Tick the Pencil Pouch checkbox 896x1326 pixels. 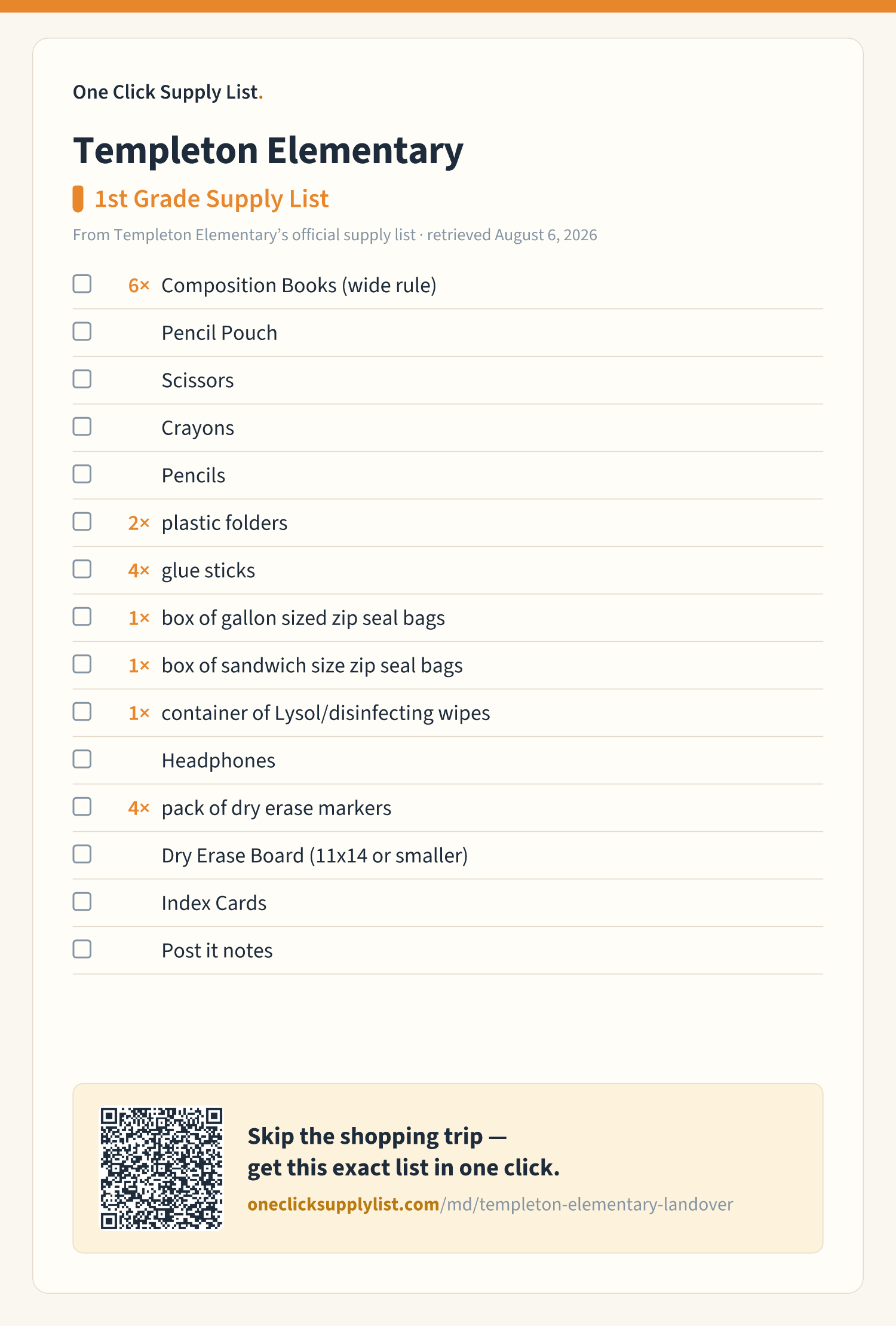[82, 332]
